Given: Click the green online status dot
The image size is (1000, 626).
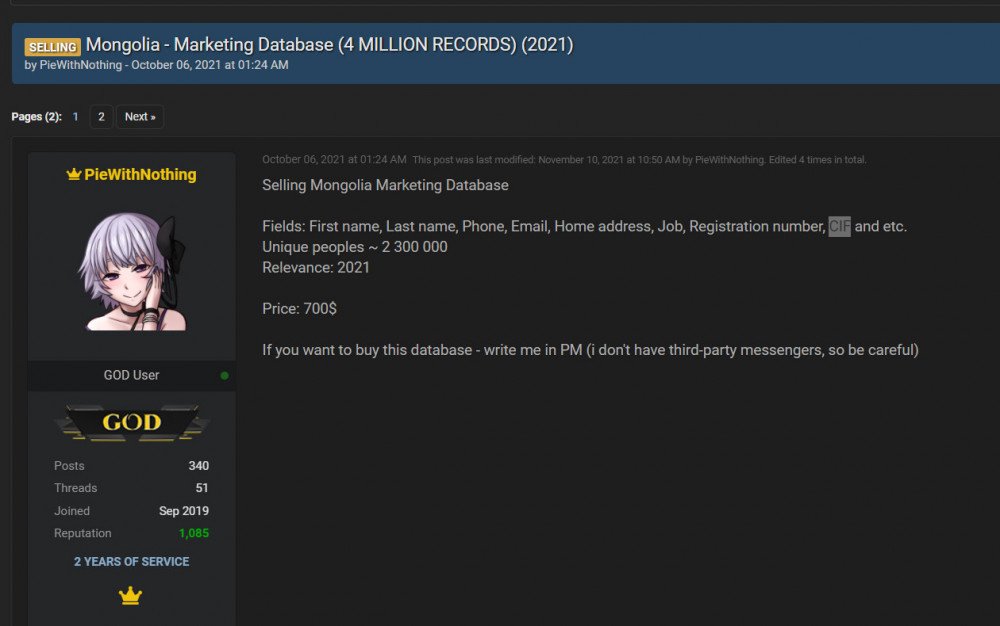Looking at the screenshot, I should click(224, 376).
